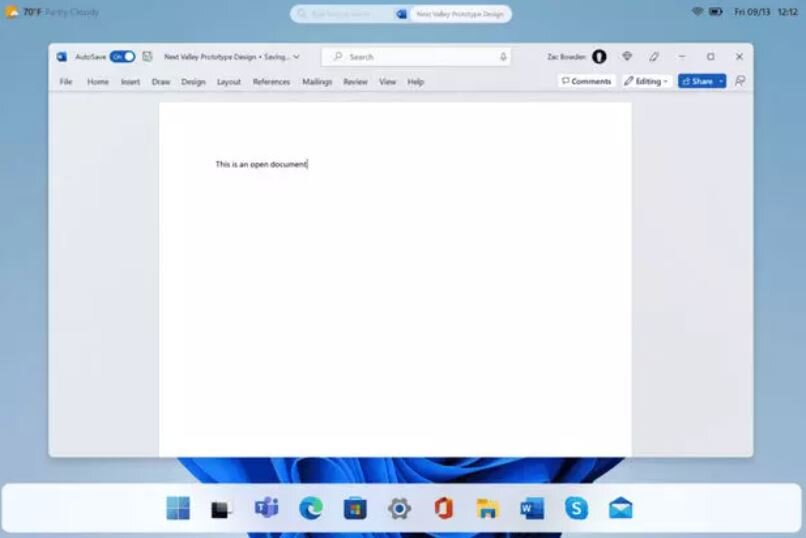
Task: Open the File menu
Action: click(x=66, y=82)
